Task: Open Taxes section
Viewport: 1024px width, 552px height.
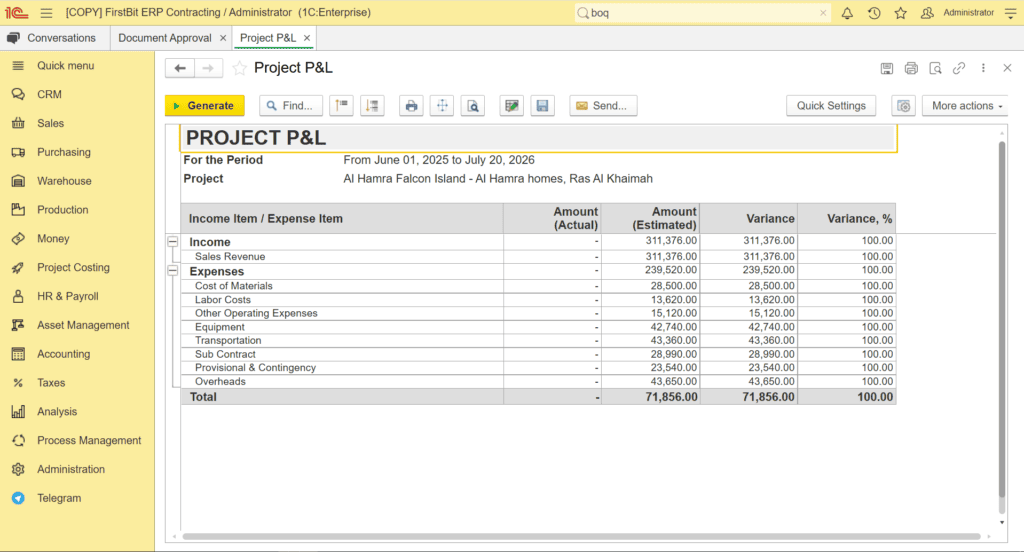Action: (77, 383)
